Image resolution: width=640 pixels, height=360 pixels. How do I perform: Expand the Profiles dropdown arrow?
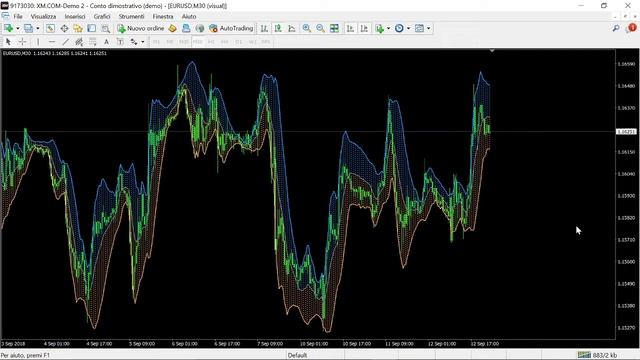click(x=38, y=28)
